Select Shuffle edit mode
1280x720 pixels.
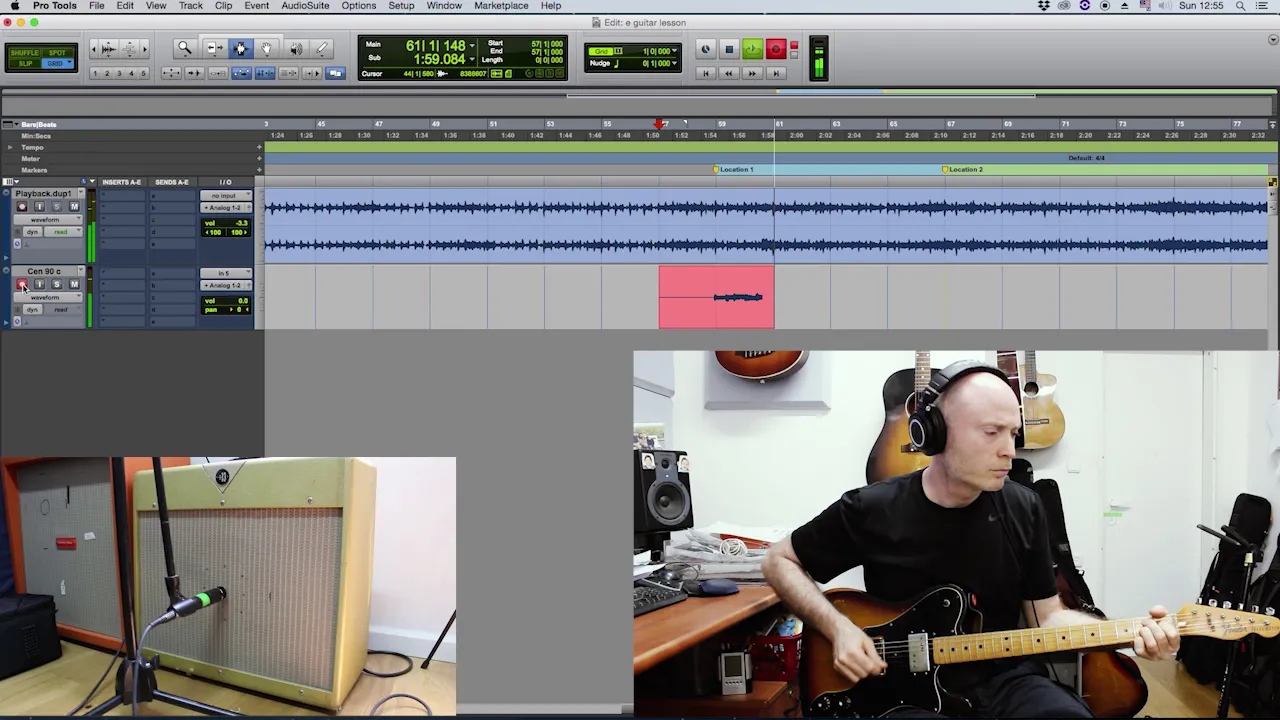[x=25, y=53]
